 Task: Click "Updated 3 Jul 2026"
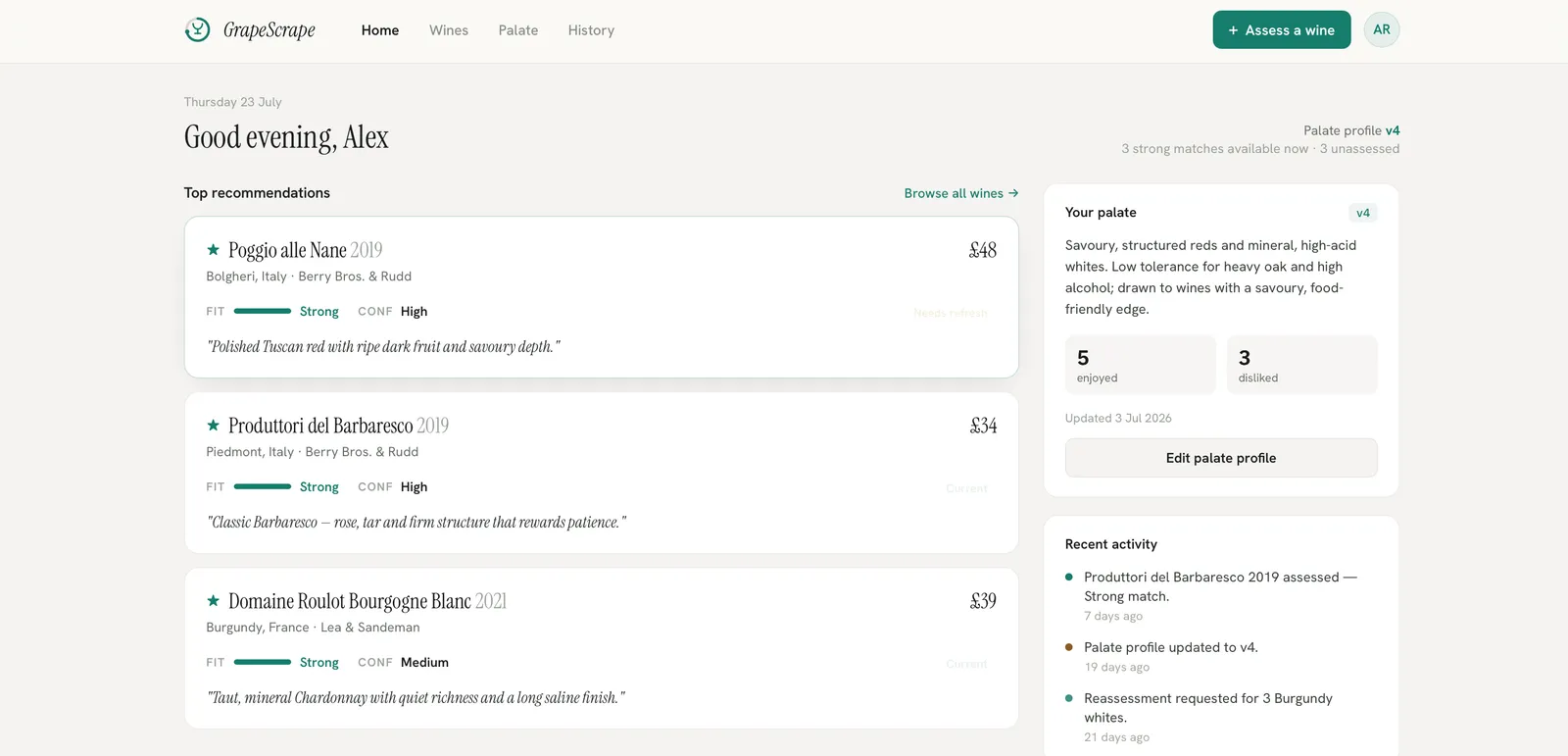point(1118,418)
